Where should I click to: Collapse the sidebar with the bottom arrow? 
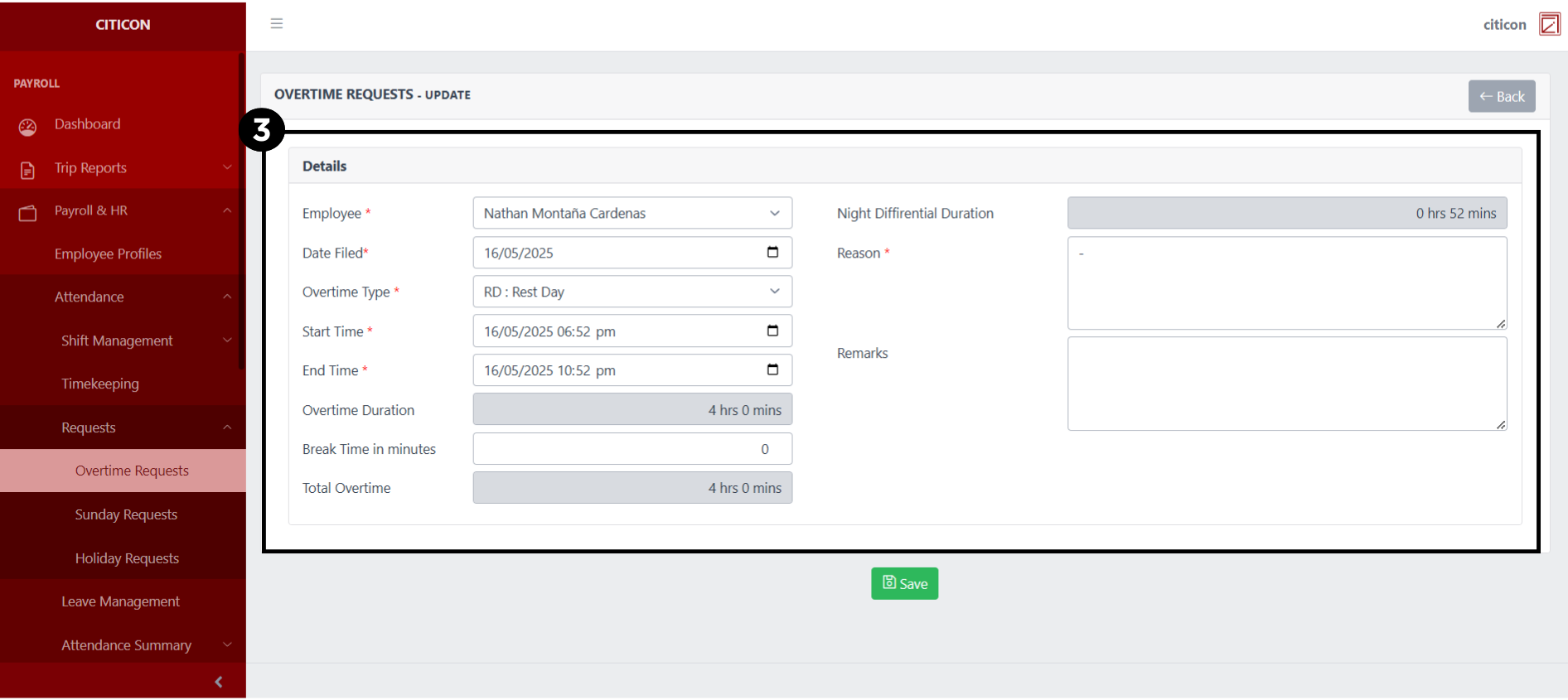pyautogui.click(x=219, y=682)
